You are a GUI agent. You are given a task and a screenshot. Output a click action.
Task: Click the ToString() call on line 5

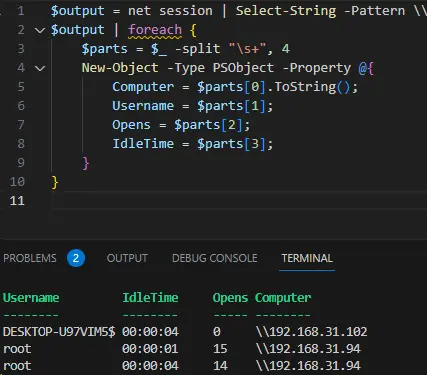(312, 87)
